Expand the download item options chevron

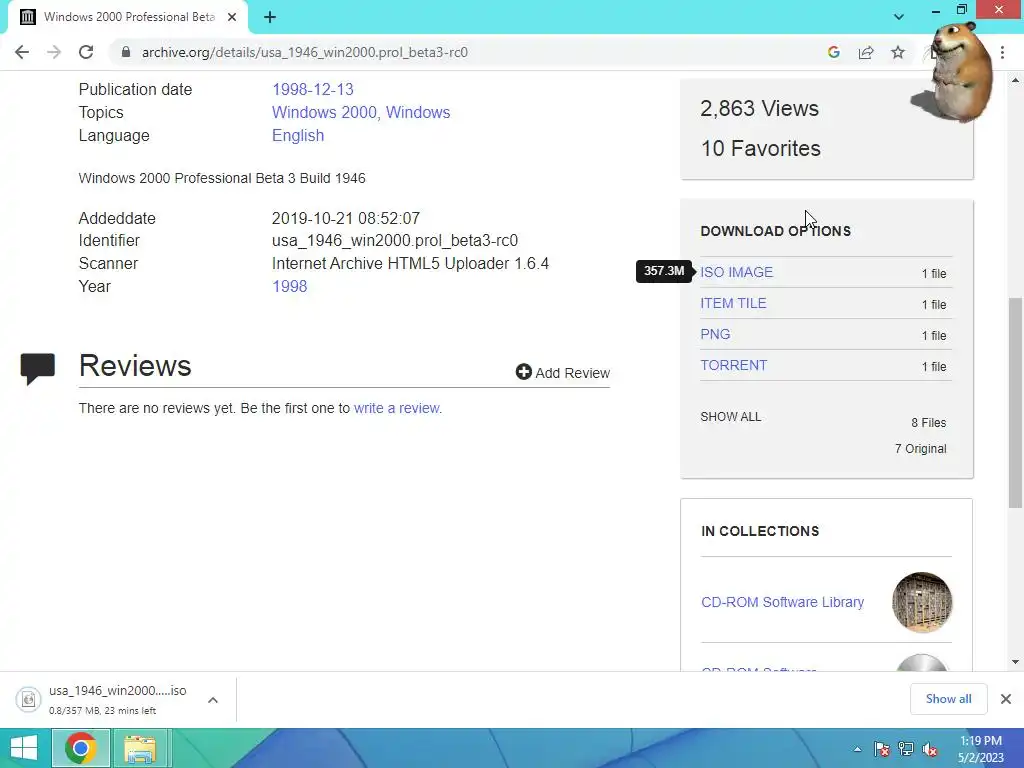click(x=213, y=700)
